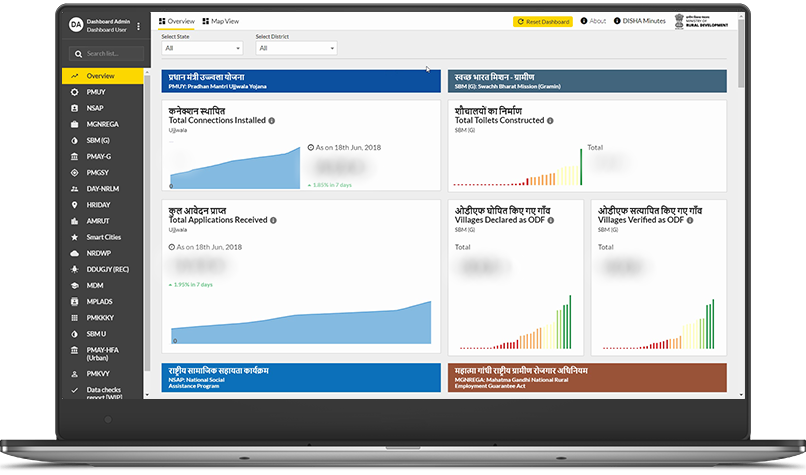
Task: Expand the Select District dropdown
Action: click(296, 48)
